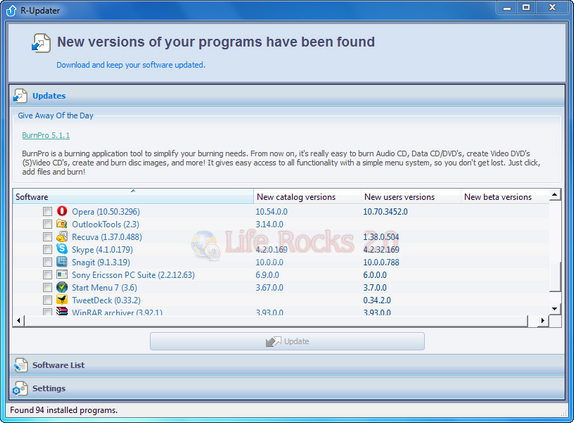Click Snagit users version 10.0.0.788

pyautogui.click(x=381, y=262)
